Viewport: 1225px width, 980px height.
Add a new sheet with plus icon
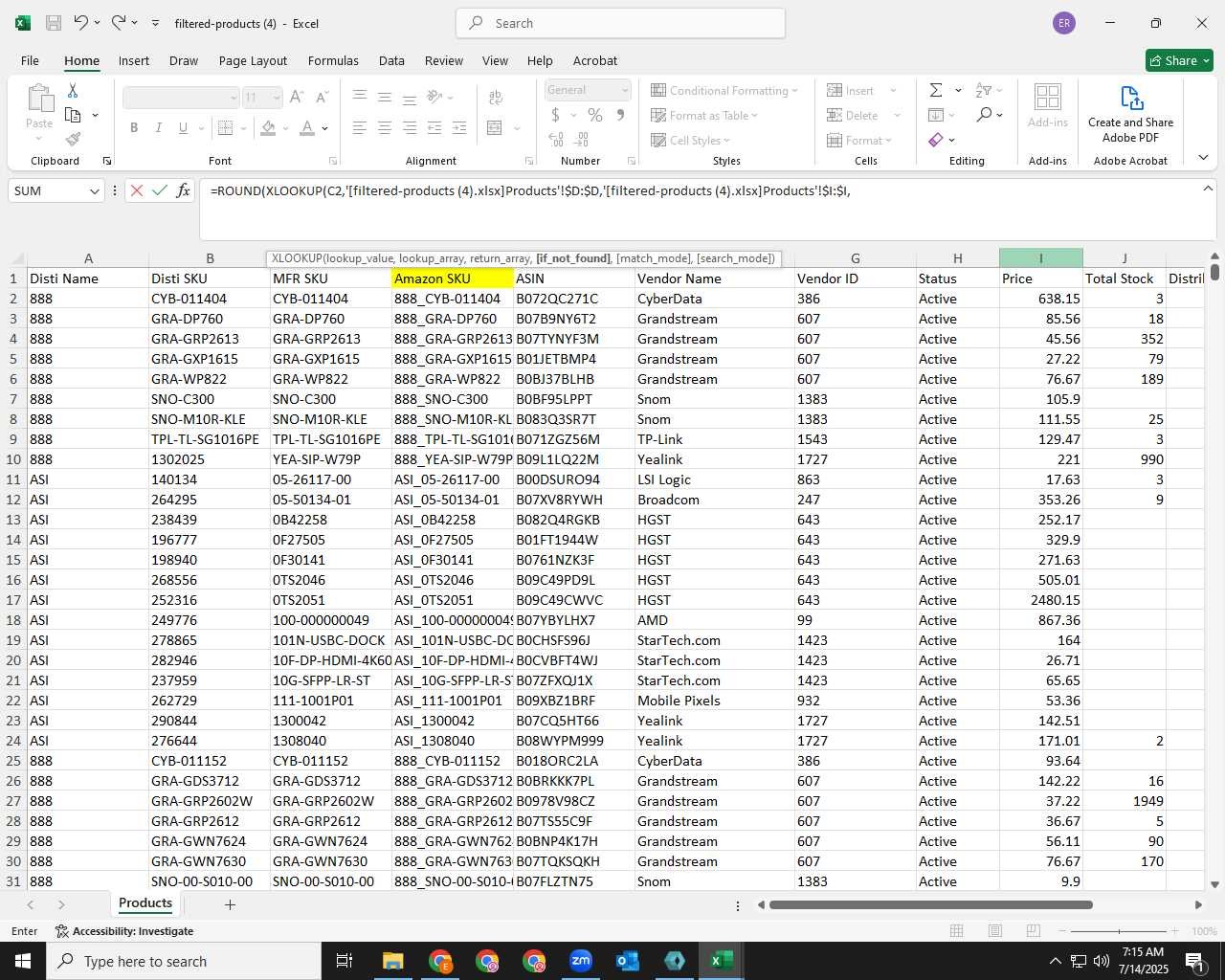230,904
